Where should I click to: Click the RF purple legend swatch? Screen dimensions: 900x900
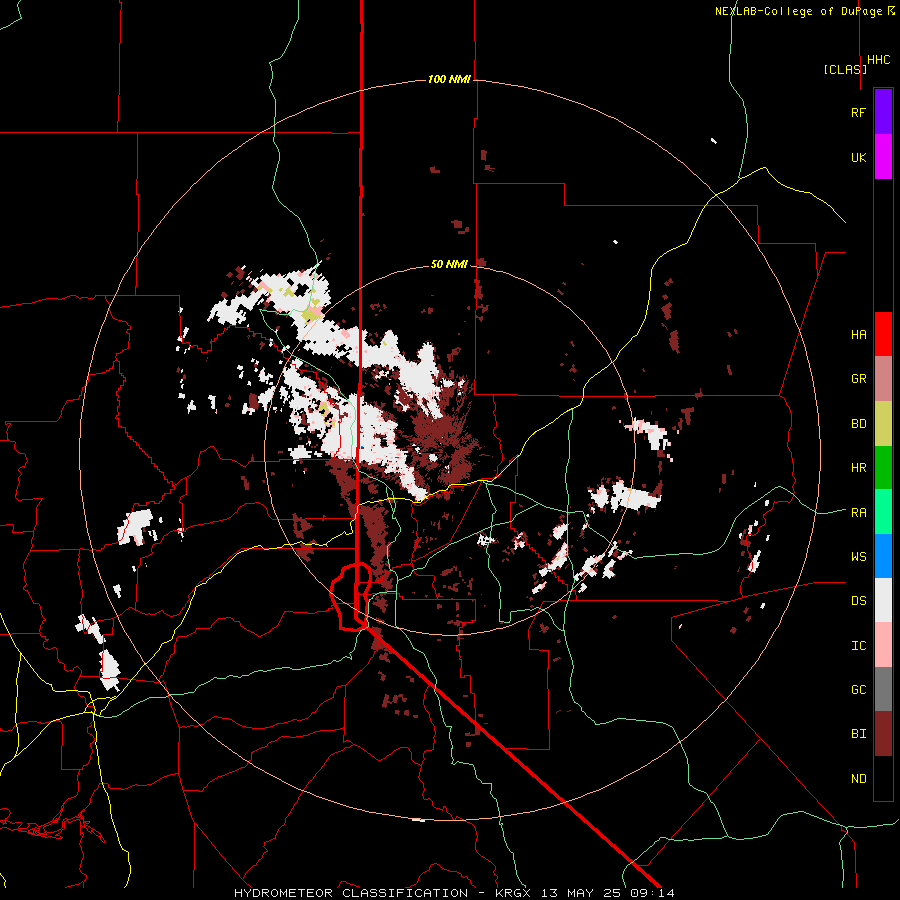tap(883, 112)
